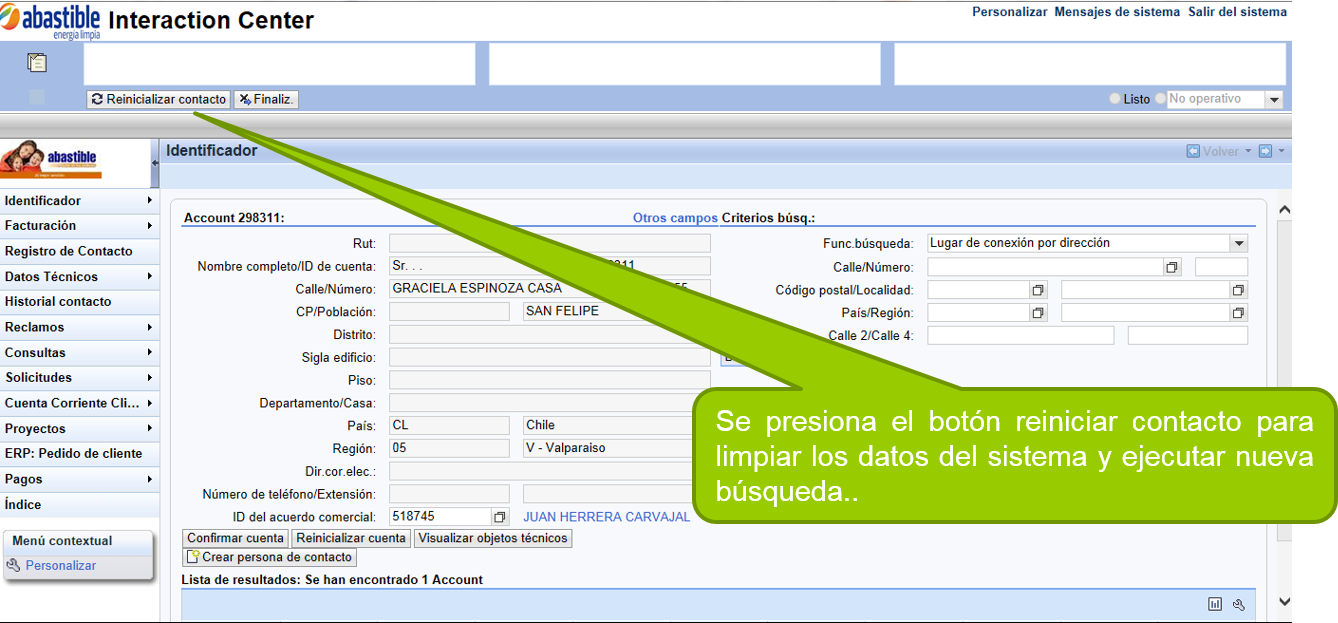1338x623 pixels.
Task: Open the scratch pad notes icon
Action: (x=37, y=63)
